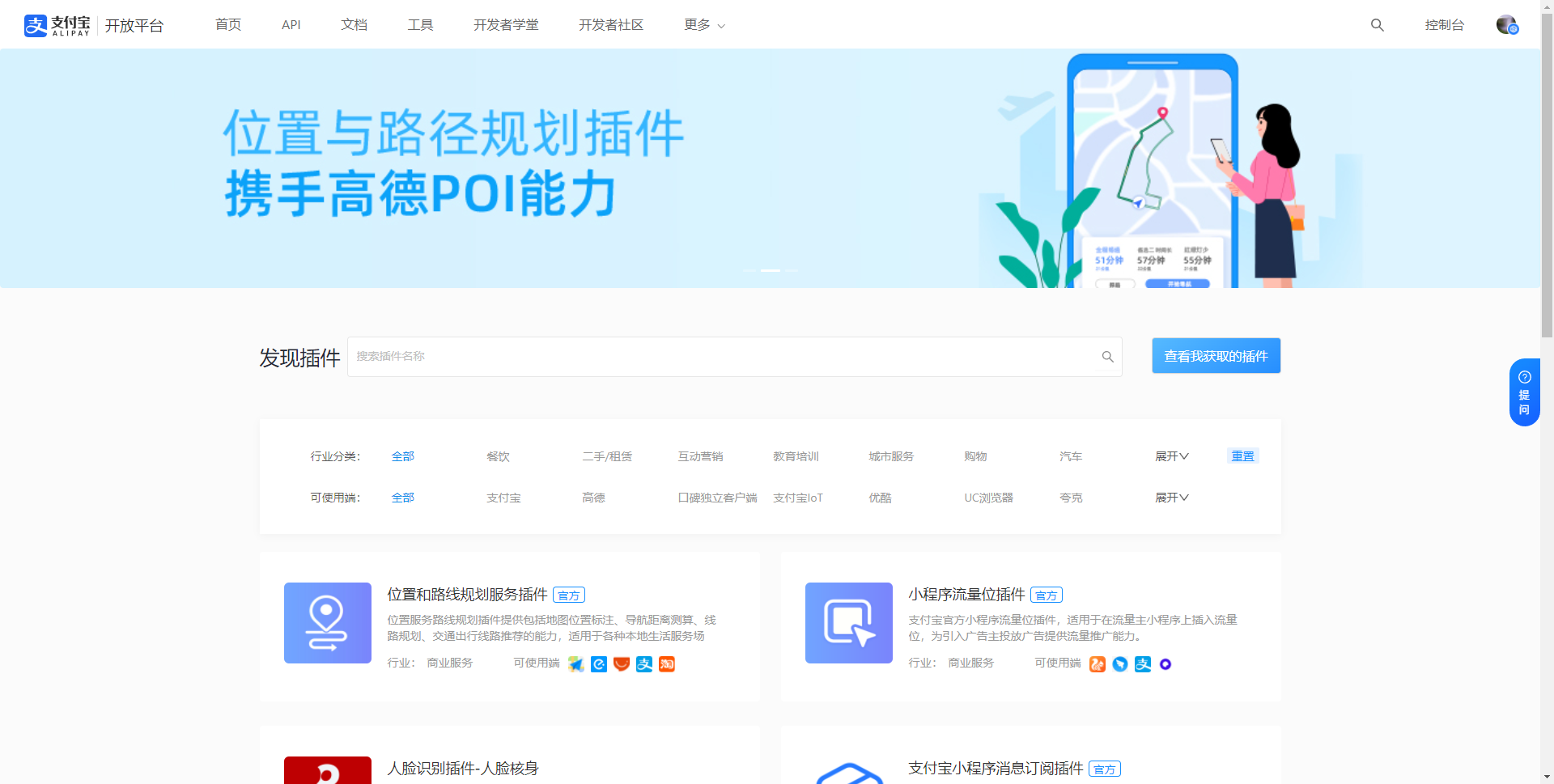Select 全部 in the 可使用端 filter
Image resolution: width=1554 pixels, height=784 pixels.
[x=403, y=498]
